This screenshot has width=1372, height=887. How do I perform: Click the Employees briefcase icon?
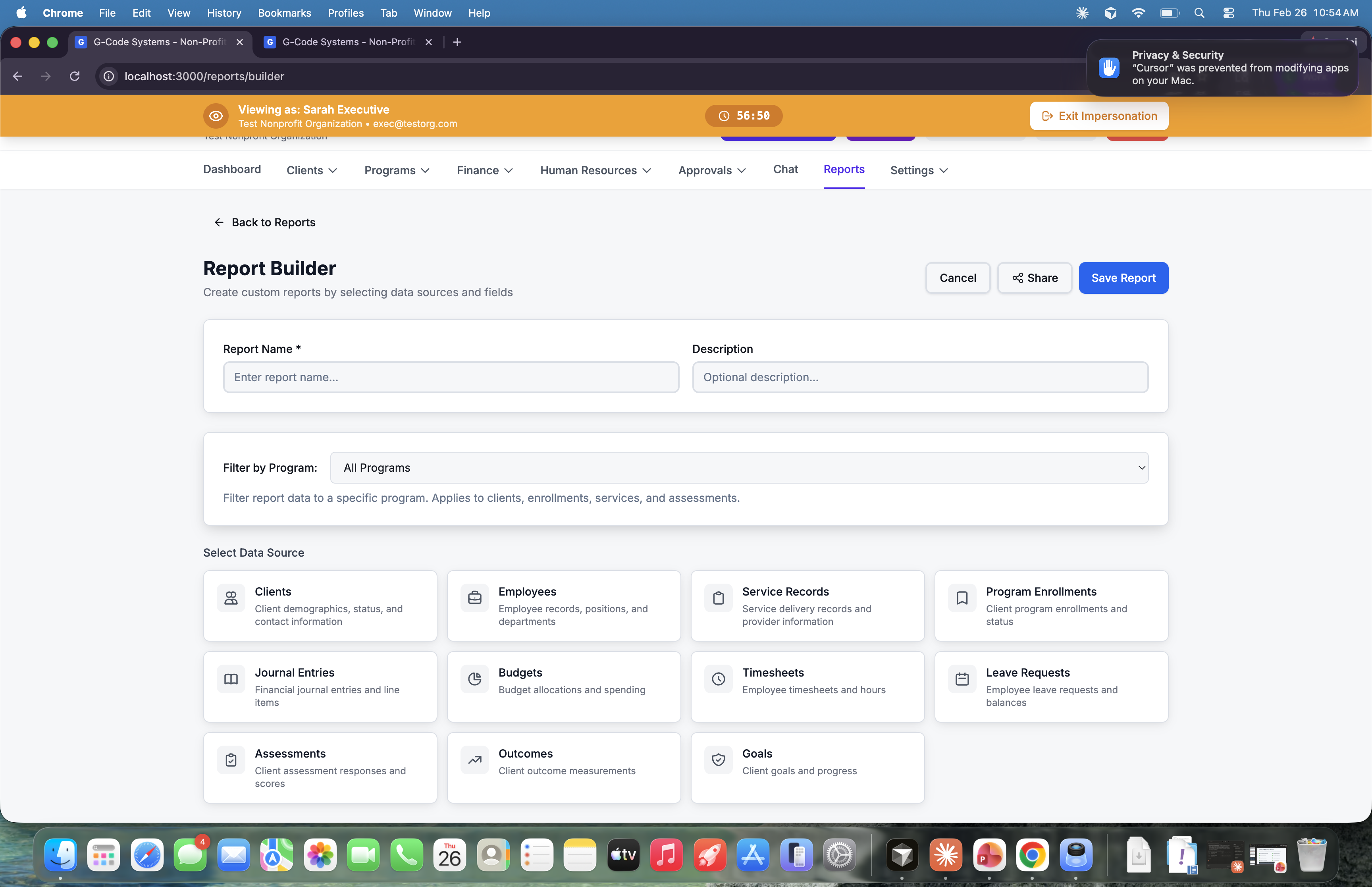(474, 598)
